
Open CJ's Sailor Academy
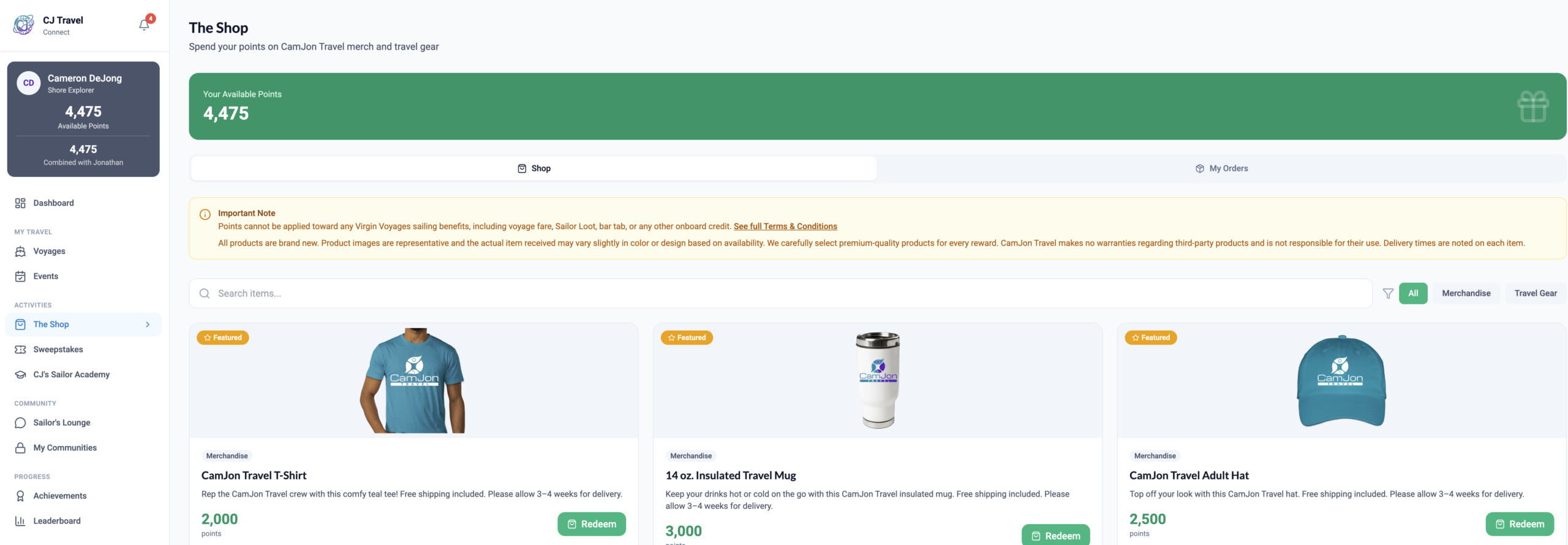(83, 375)
